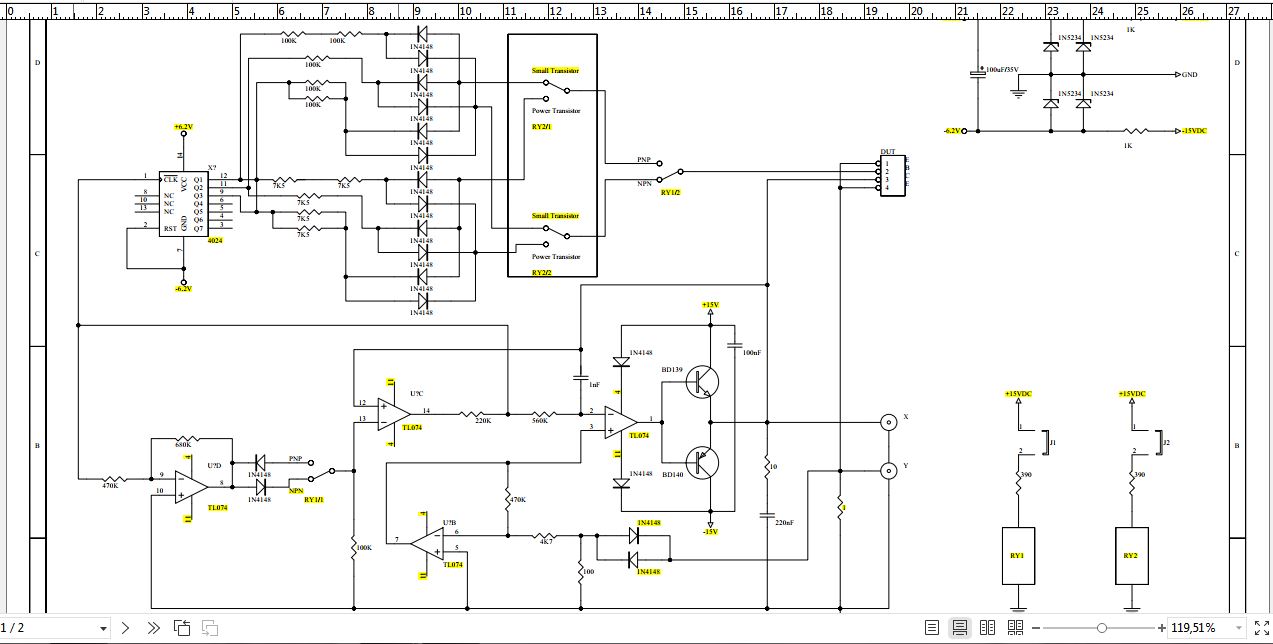Click the 4024 counter IC label
1273x644 pixels.
[215, 242]
